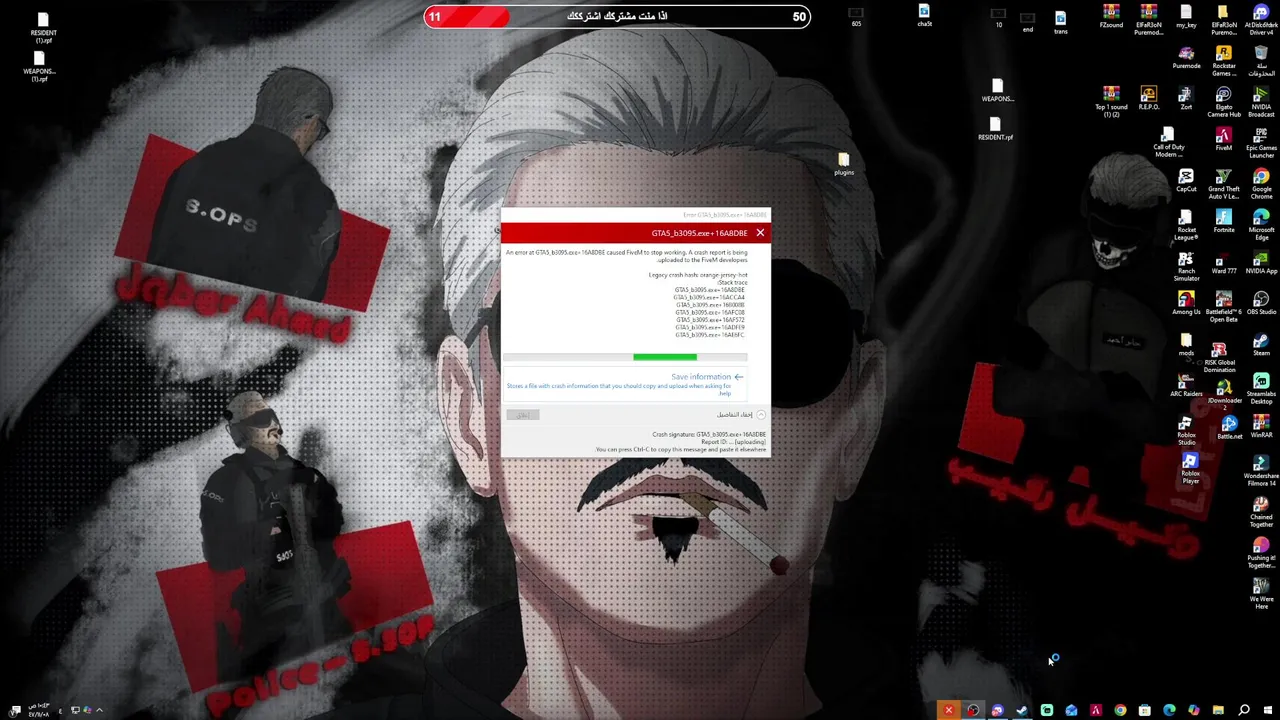
Task: Open OBS Studio desktop shortcut
Action: pyautogui.click(x=1261, y=303)
